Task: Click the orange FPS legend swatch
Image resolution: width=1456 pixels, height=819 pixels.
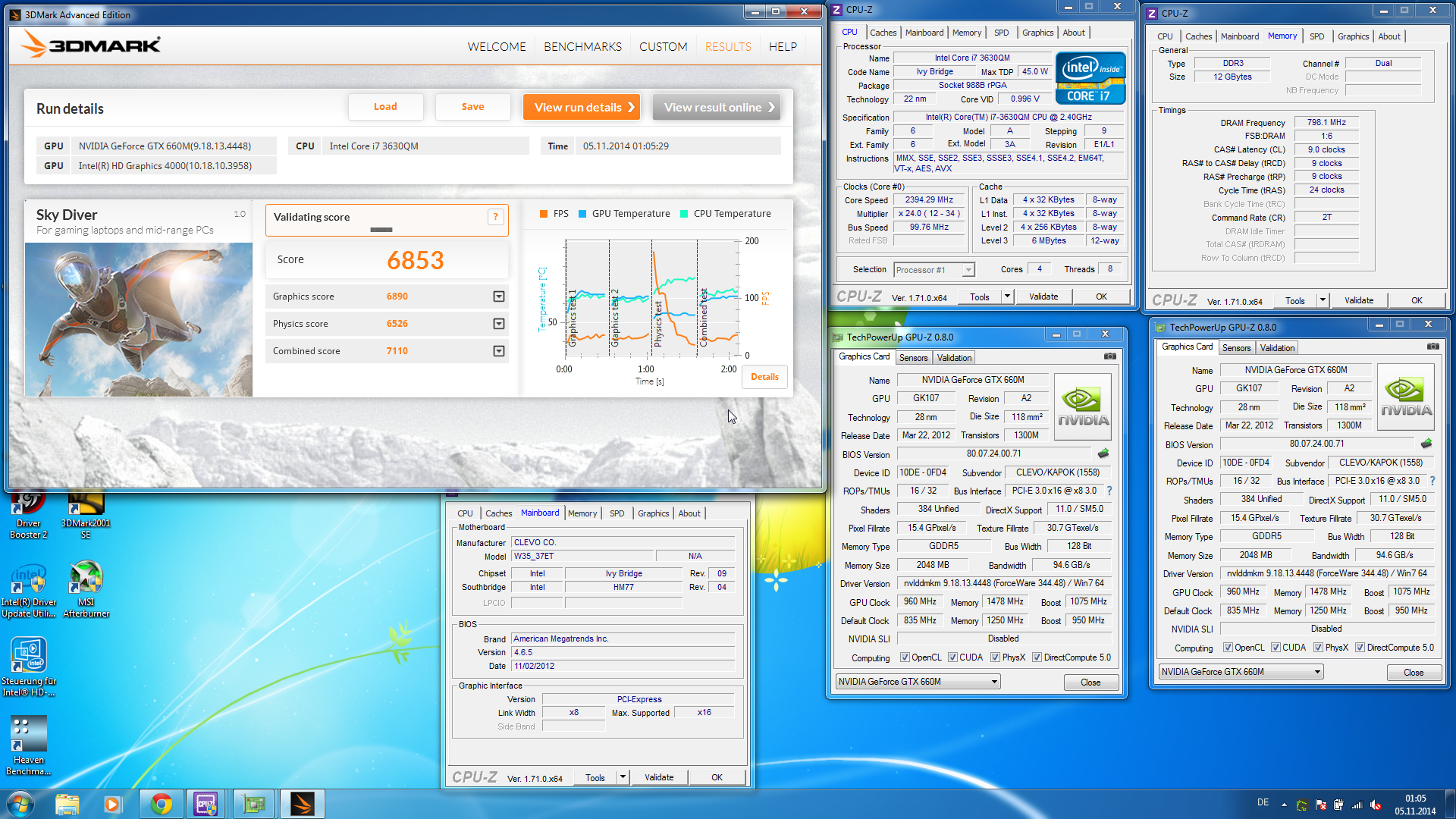Action: [x=543, y=214]
